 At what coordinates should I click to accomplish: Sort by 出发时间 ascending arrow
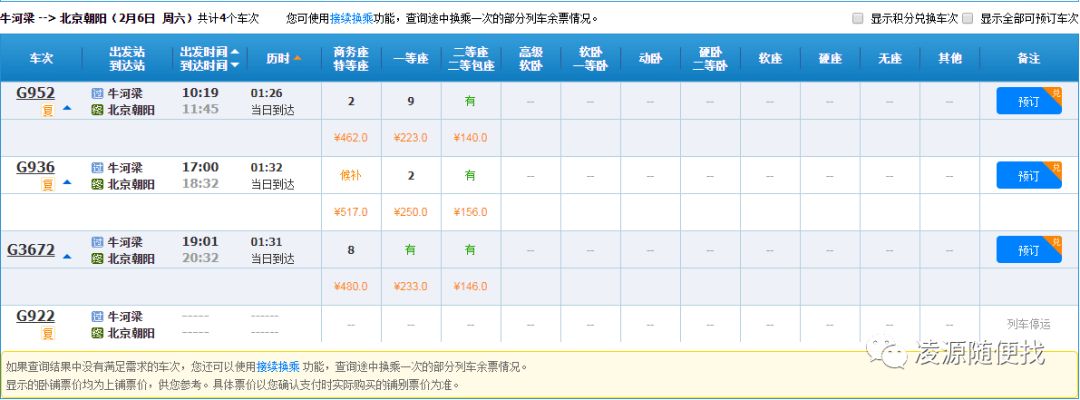click(234, 52)
